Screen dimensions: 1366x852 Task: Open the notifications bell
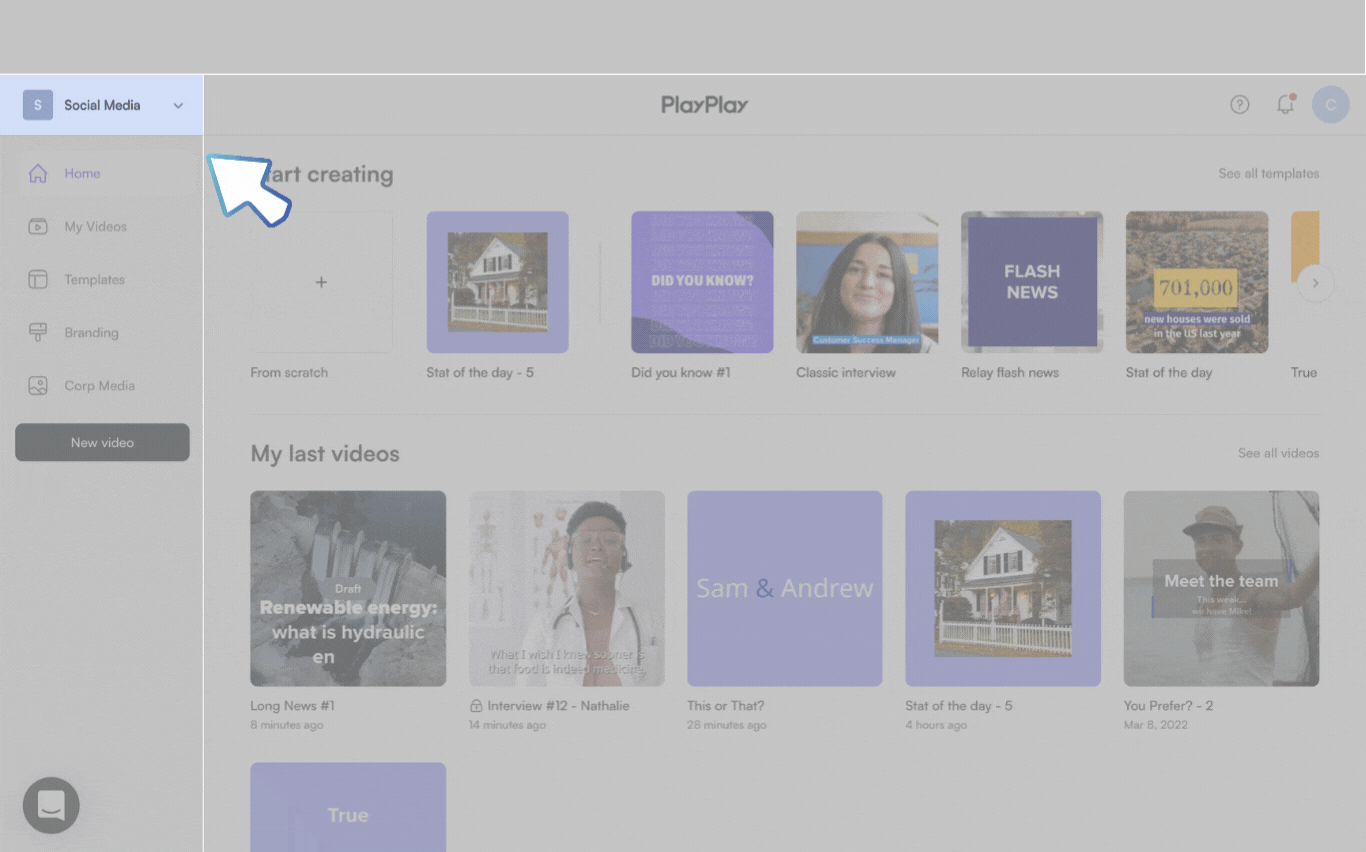pos(1285,104)
